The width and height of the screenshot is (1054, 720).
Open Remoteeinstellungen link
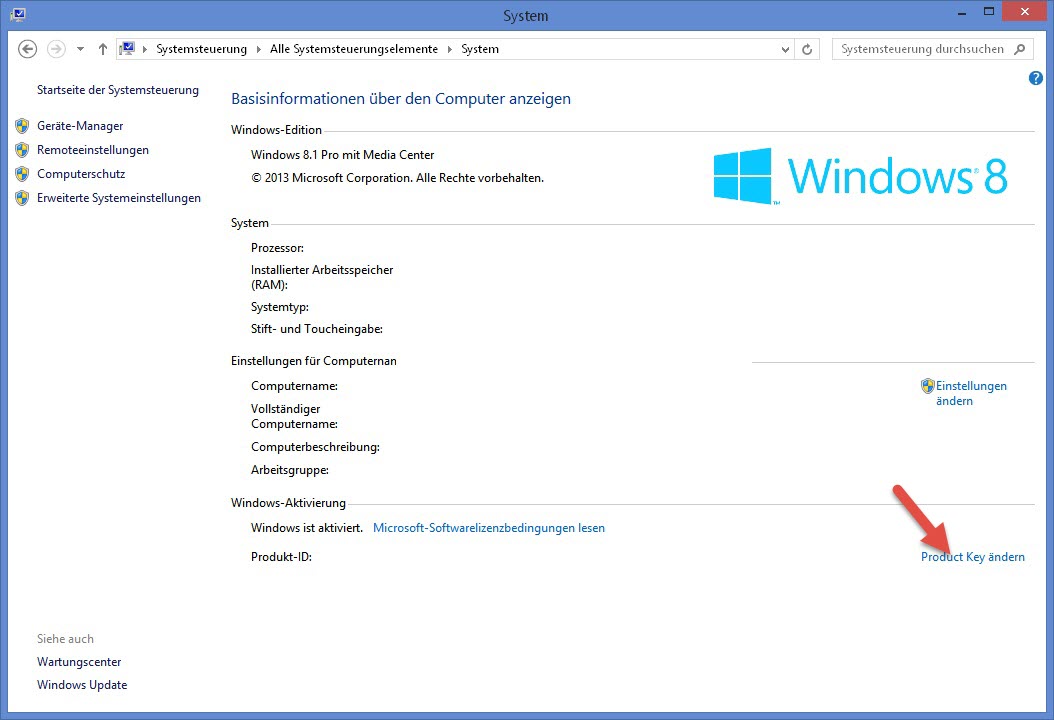pos(93,150)
